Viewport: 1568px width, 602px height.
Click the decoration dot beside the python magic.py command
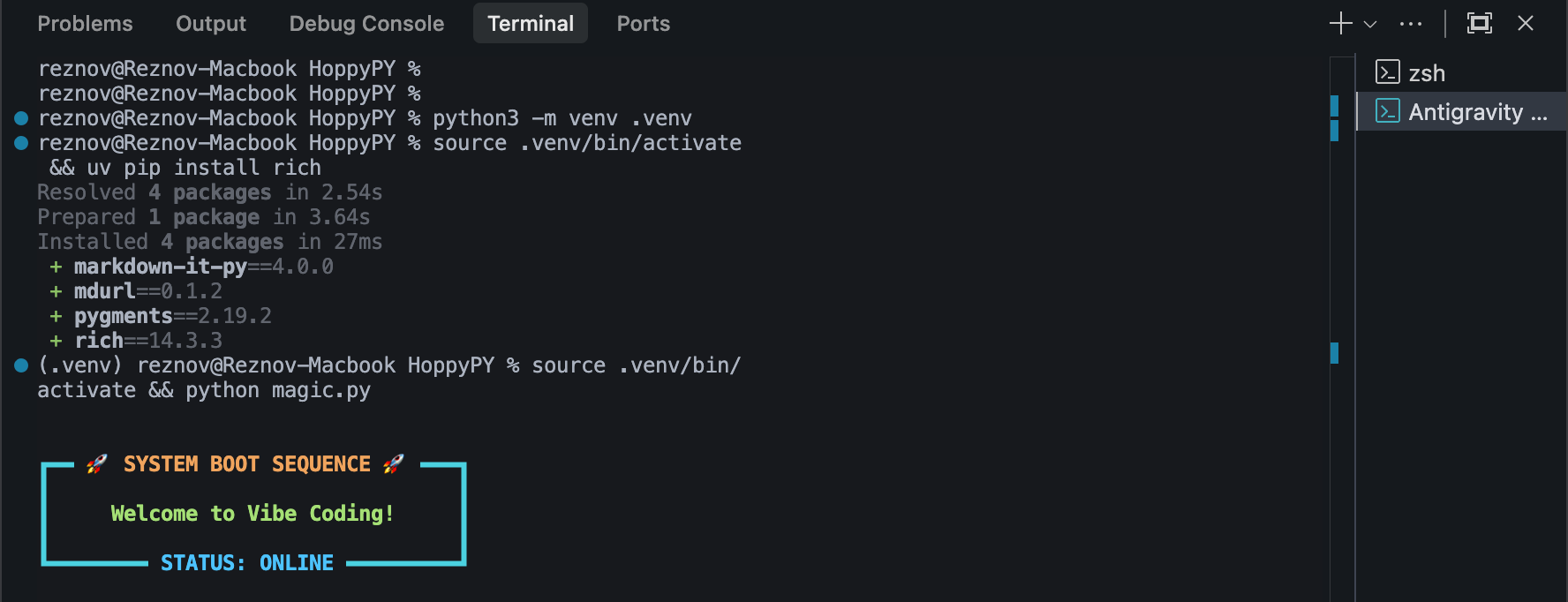(x=19, y=364)
